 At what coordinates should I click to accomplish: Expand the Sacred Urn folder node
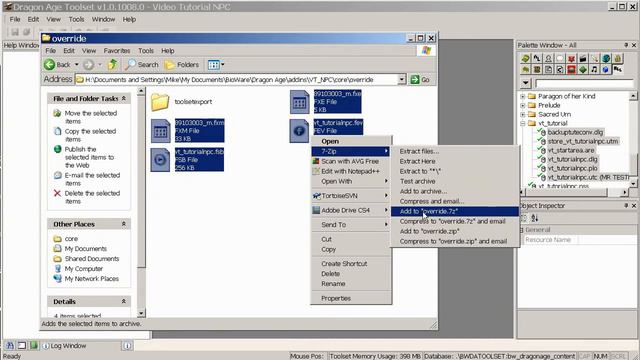522,114
